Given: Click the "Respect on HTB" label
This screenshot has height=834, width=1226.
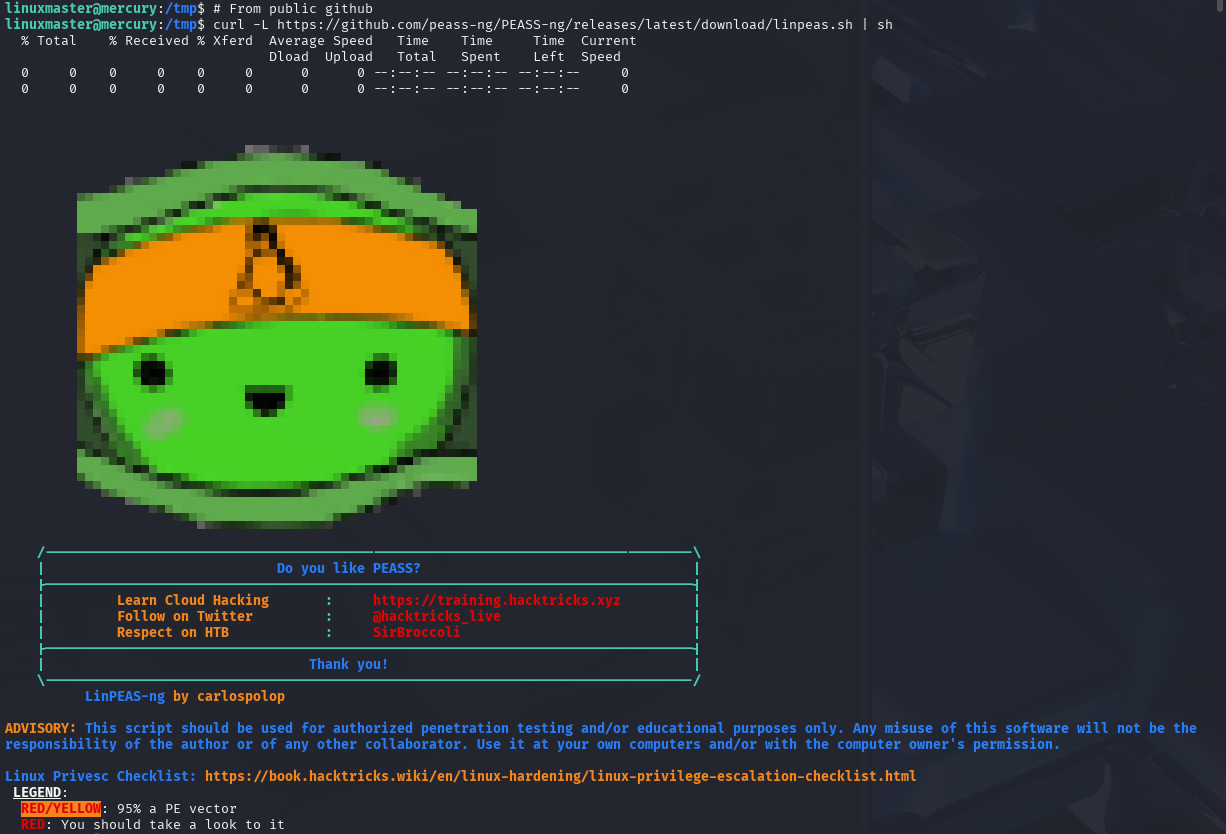Looking at the screenshot, I should [173, 632].
